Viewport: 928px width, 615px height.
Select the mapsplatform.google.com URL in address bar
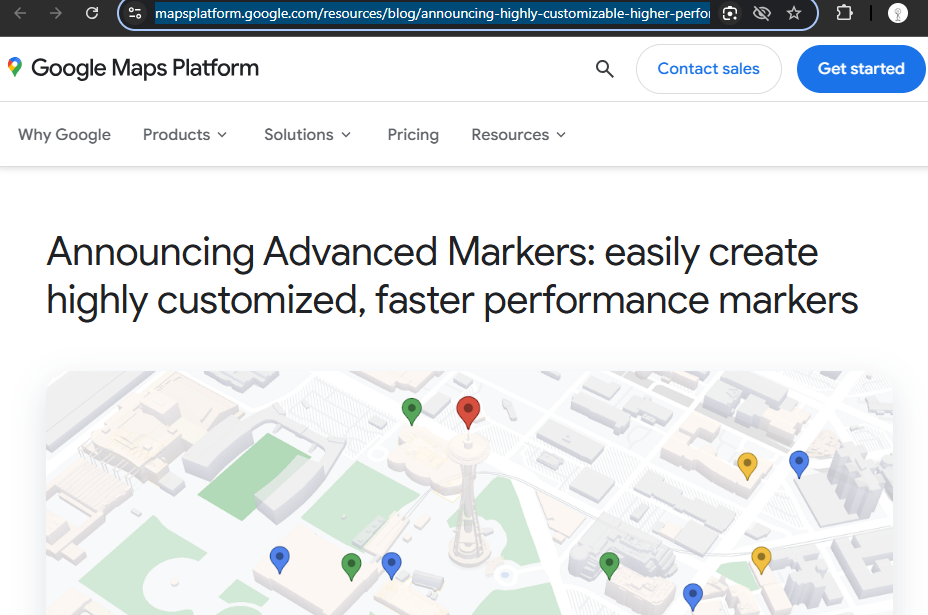(432, 13)
